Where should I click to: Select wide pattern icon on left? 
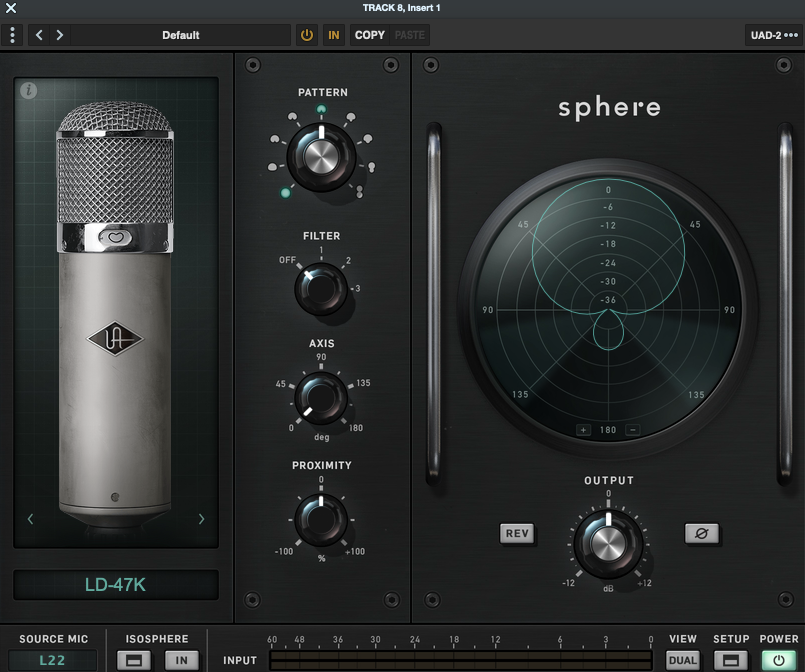click(275, 139)
